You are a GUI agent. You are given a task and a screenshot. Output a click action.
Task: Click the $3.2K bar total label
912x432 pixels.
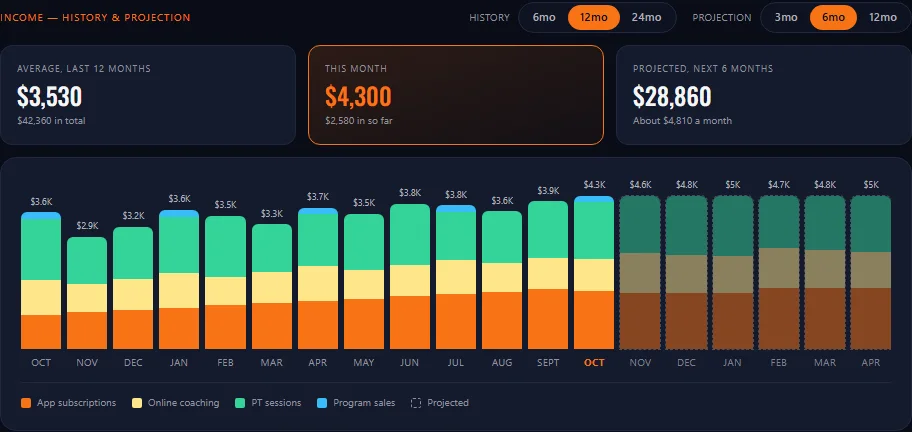(133, 216)
